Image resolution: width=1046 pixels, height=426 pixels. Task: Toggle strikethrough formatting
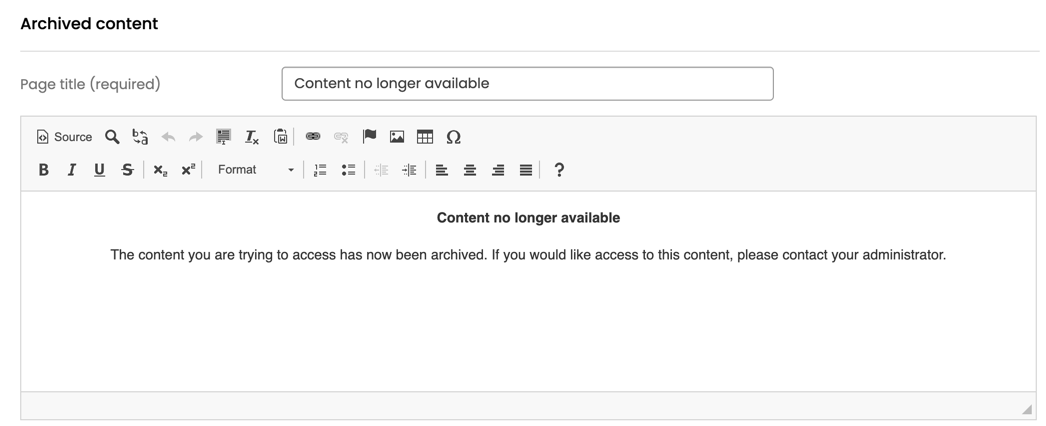click(x=127, y=170)
